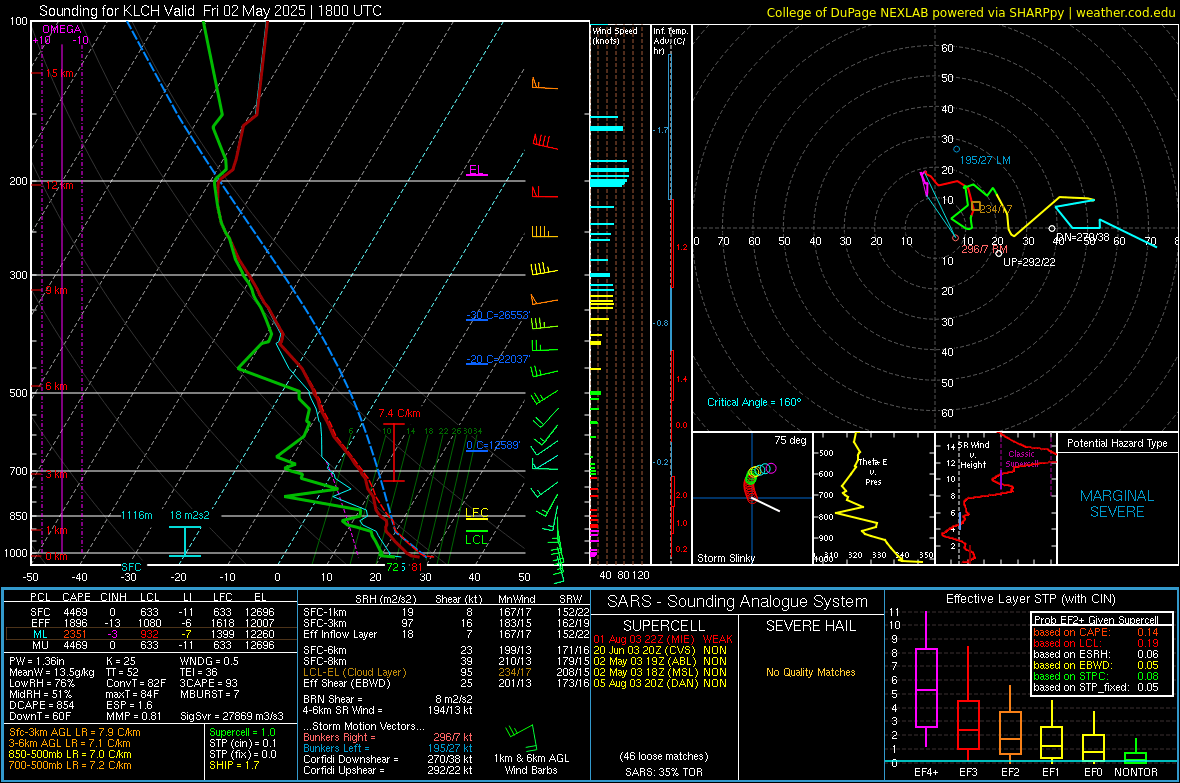
Task: Click the 'Inf. Temp. Adv.' panel header
Action: (670, 41)
